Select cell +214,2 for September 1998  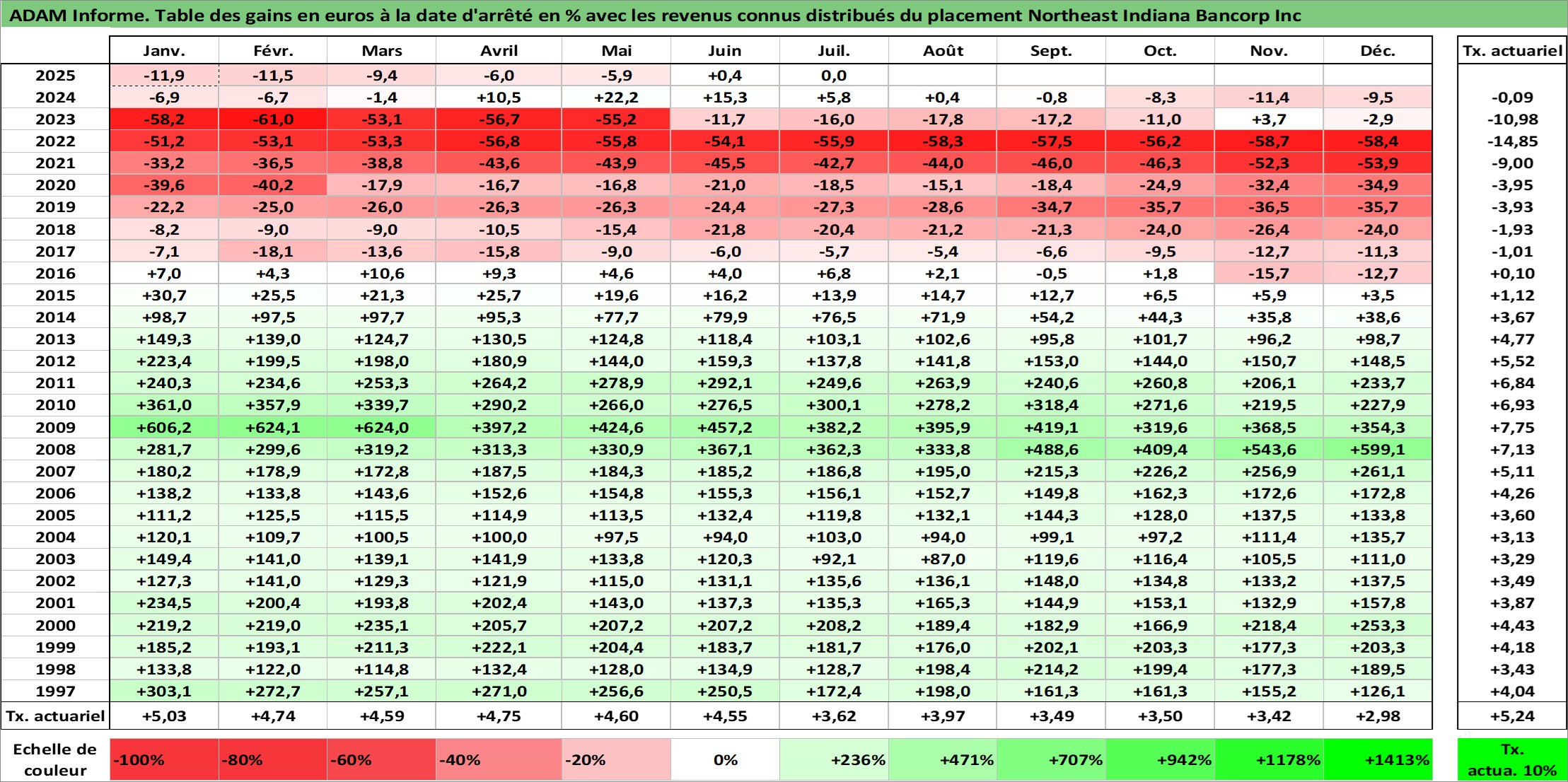tap(1051, 670)
